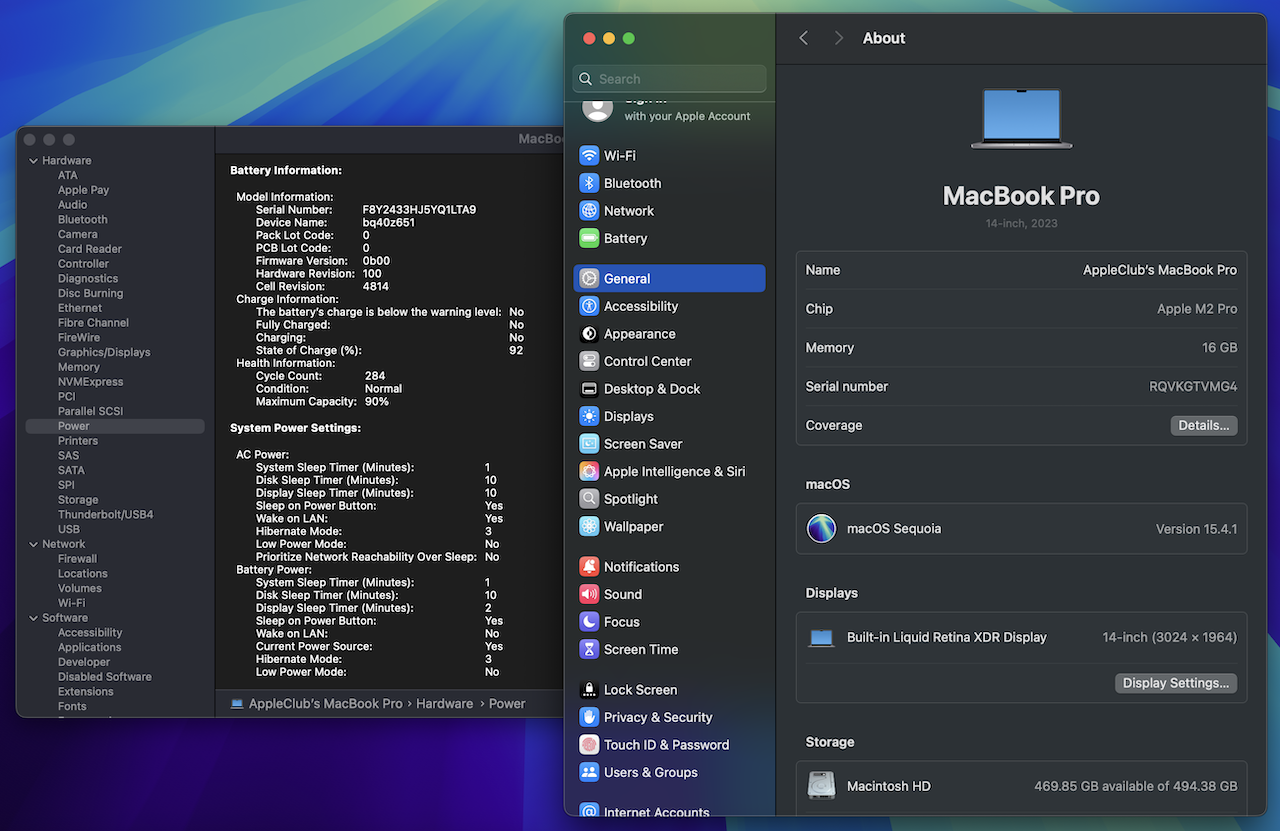Screen dimensions: 1280x831
Task: Open the Screen Time hourglass icon
Action: (x=589, y=649)
